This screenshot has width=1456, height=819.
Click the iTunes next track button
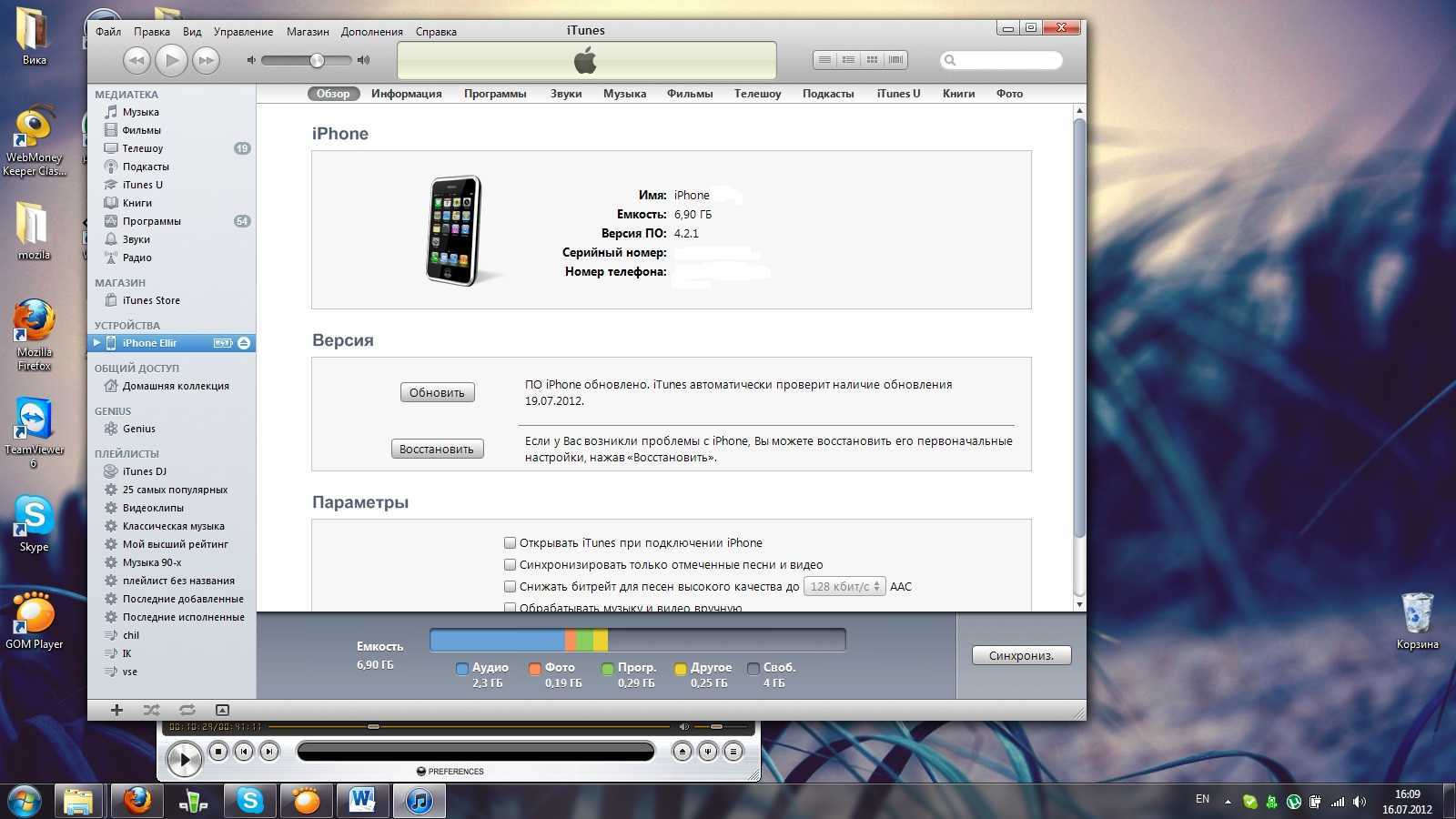207,61
